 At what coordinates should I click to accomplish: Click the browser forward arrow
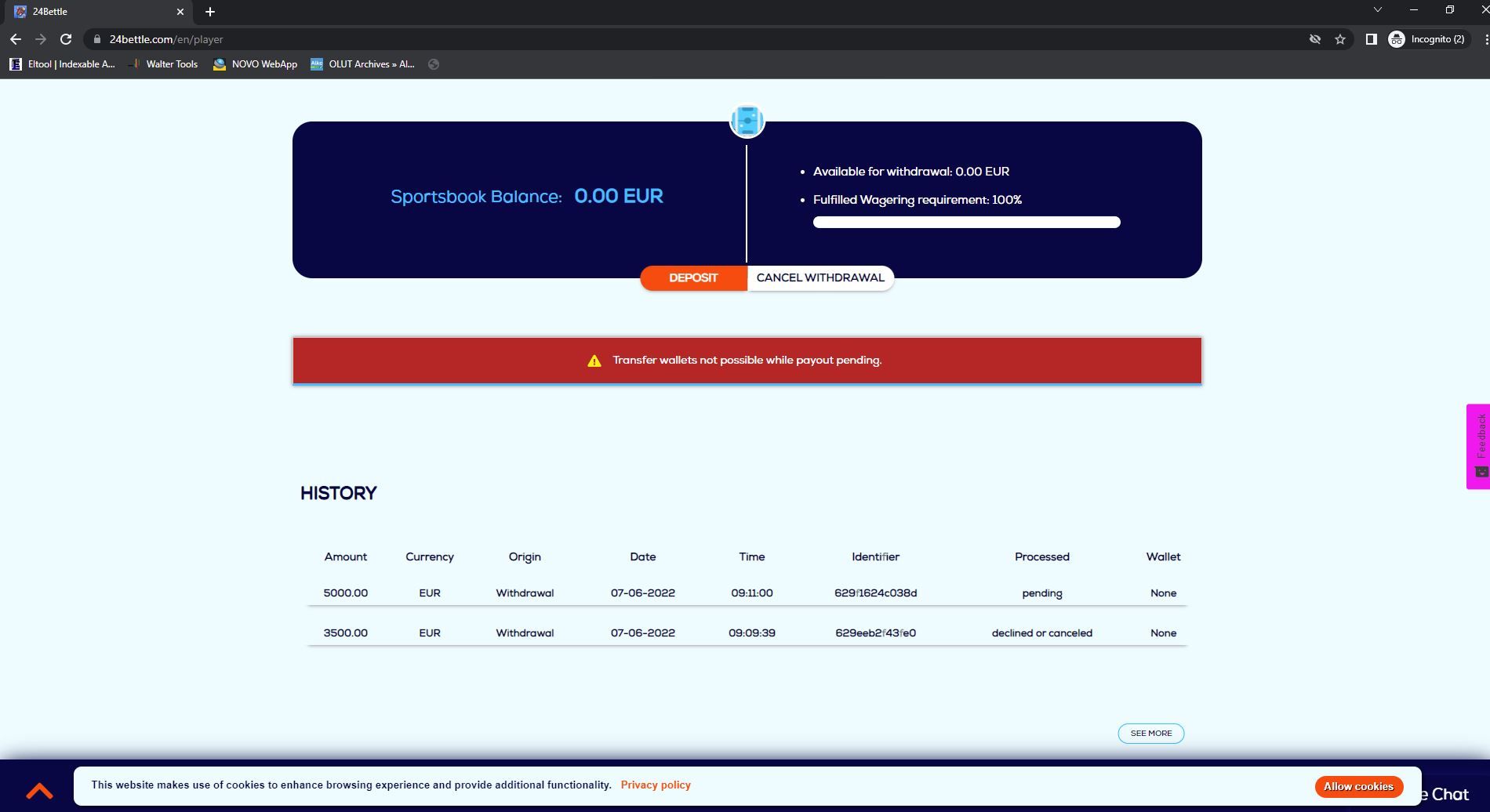coord(41,39)
